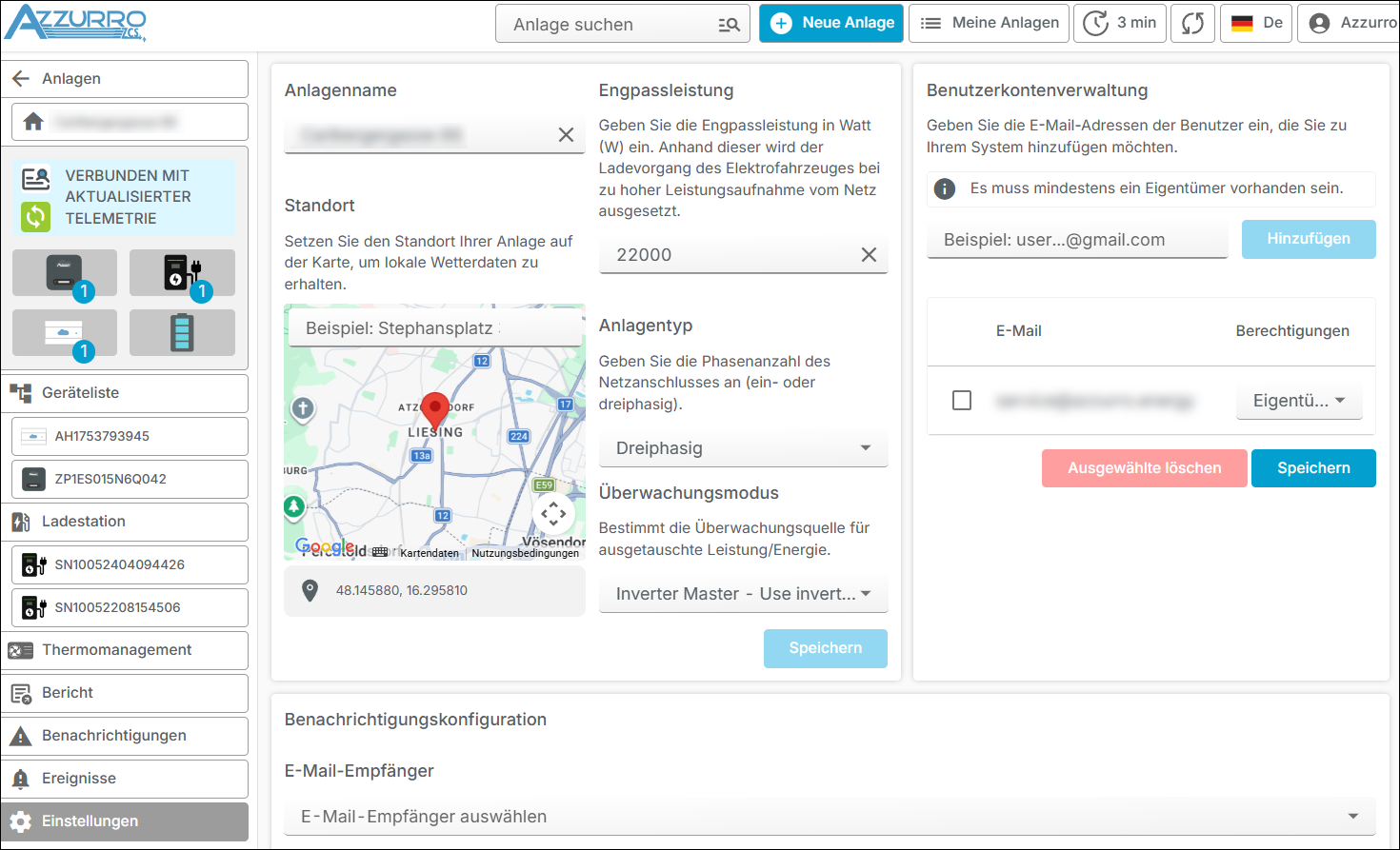The image size is (1400, 850).
Task: Click the user email input field
Action: pos(1076,240)
